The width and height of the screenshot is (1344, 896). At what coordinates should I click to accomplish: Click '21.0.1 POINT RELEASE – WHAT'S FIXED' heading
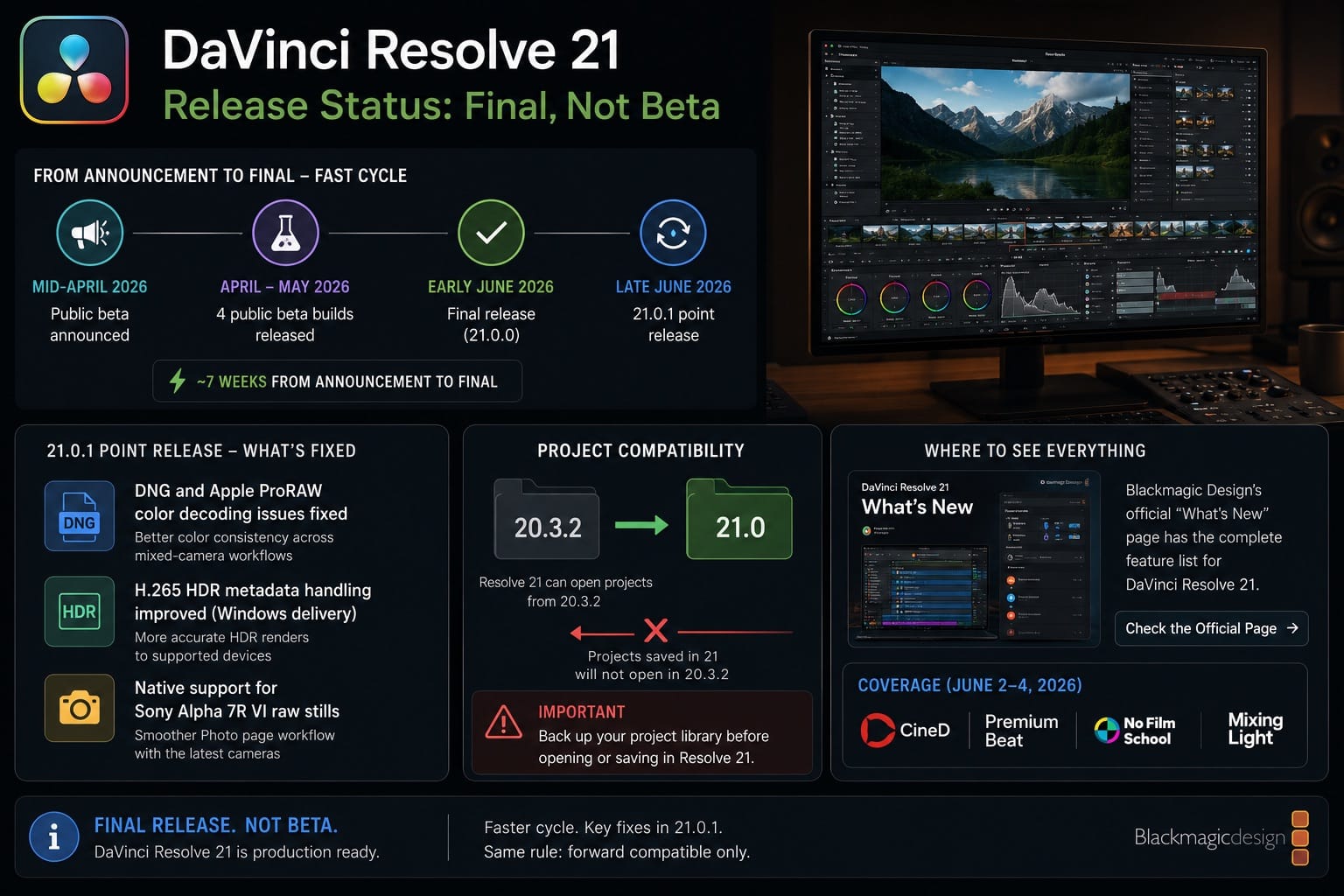[201, 451]
